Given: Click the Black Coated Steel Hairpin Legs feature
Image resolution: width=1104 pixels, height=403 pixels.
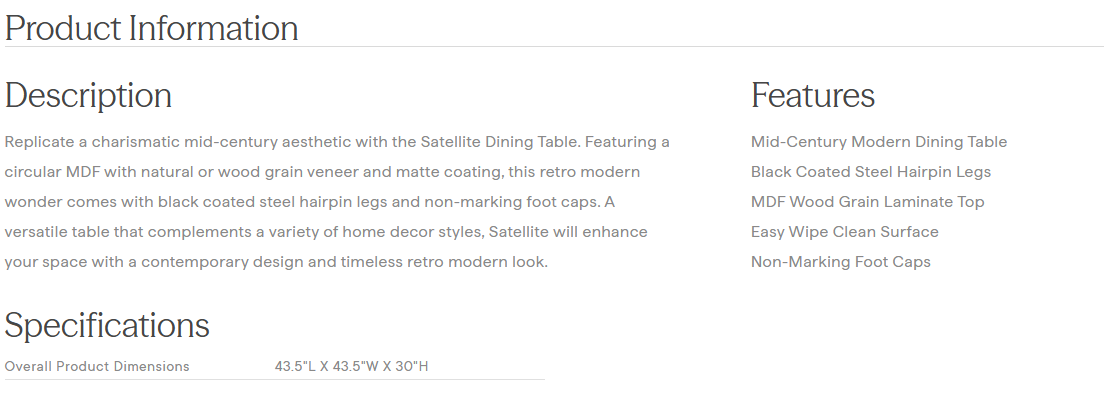Looking at the screenshot, I should click(870, 172).
